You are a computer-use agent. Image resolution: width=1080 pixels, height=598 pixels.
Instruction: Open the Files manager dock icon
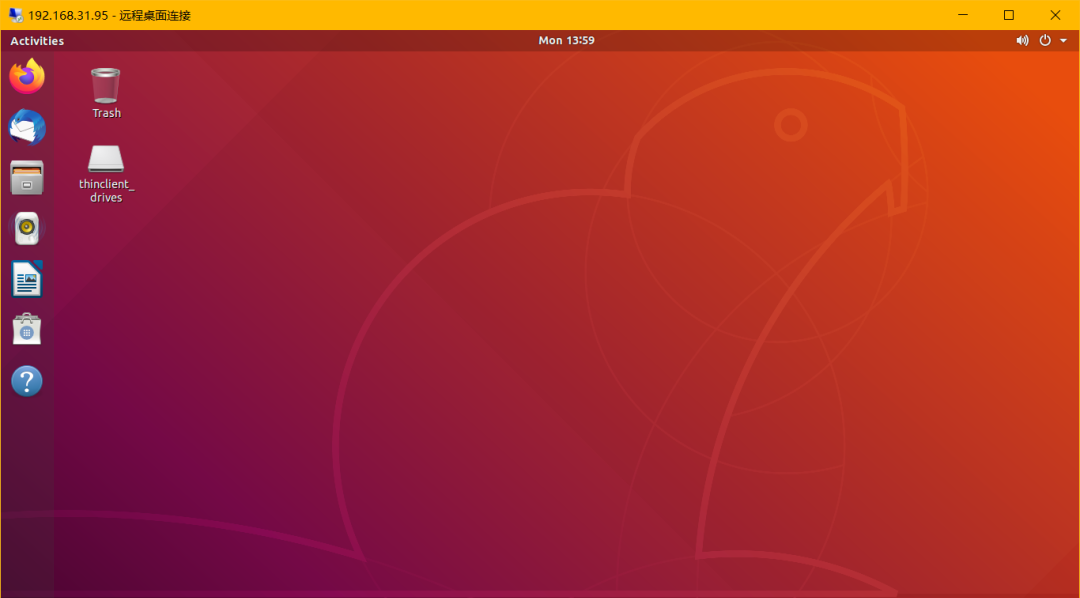pos(27,178)
